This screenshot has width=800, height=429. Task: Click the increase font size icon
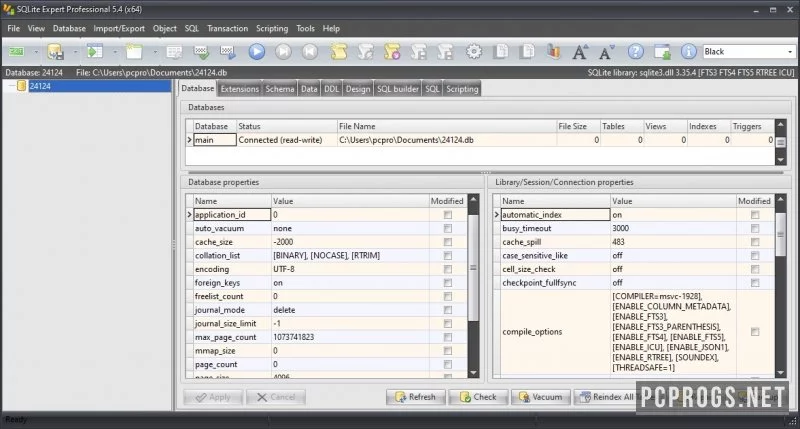(x=580, y=52)
